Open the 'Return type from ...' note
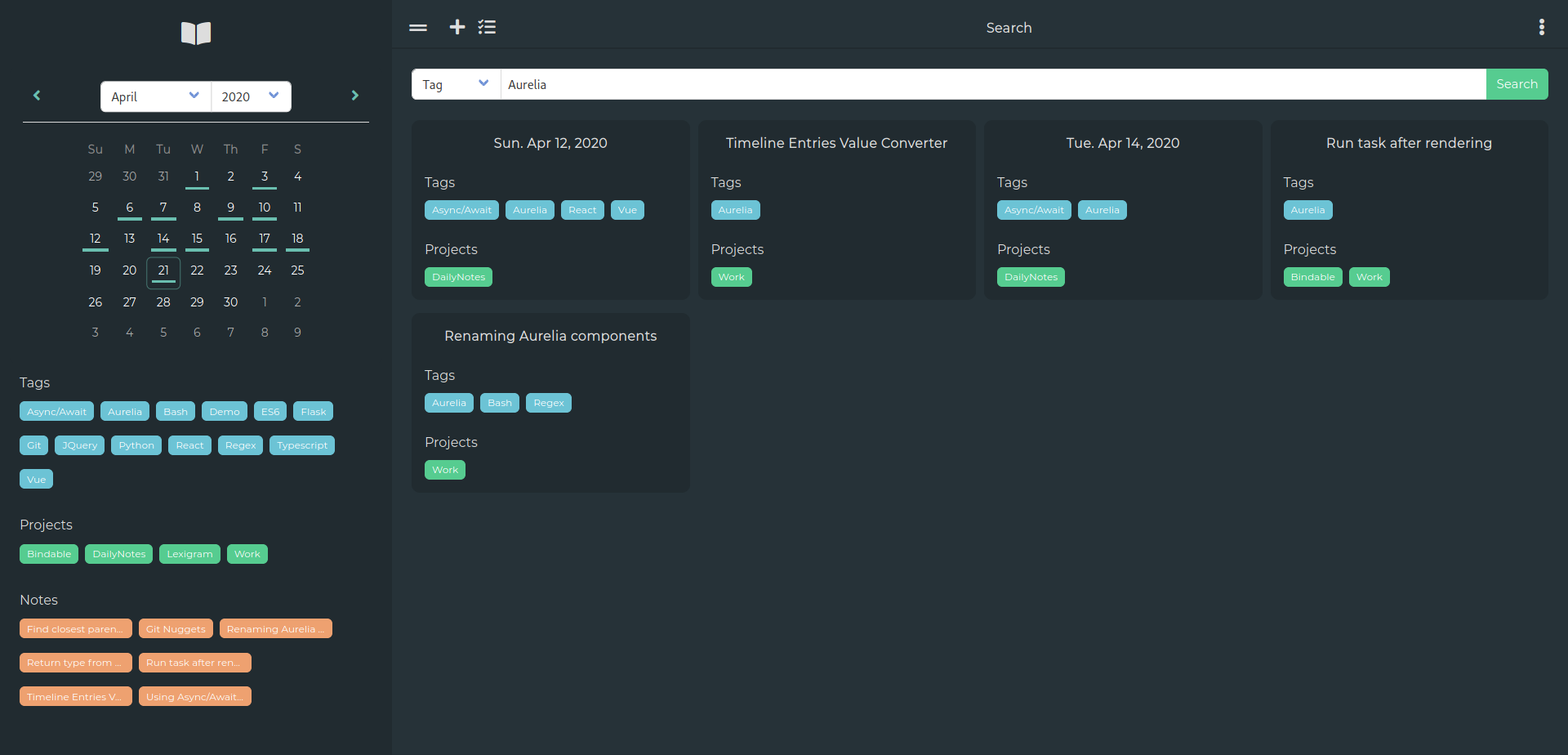The image size is (1568, 755). pos(76,663)
